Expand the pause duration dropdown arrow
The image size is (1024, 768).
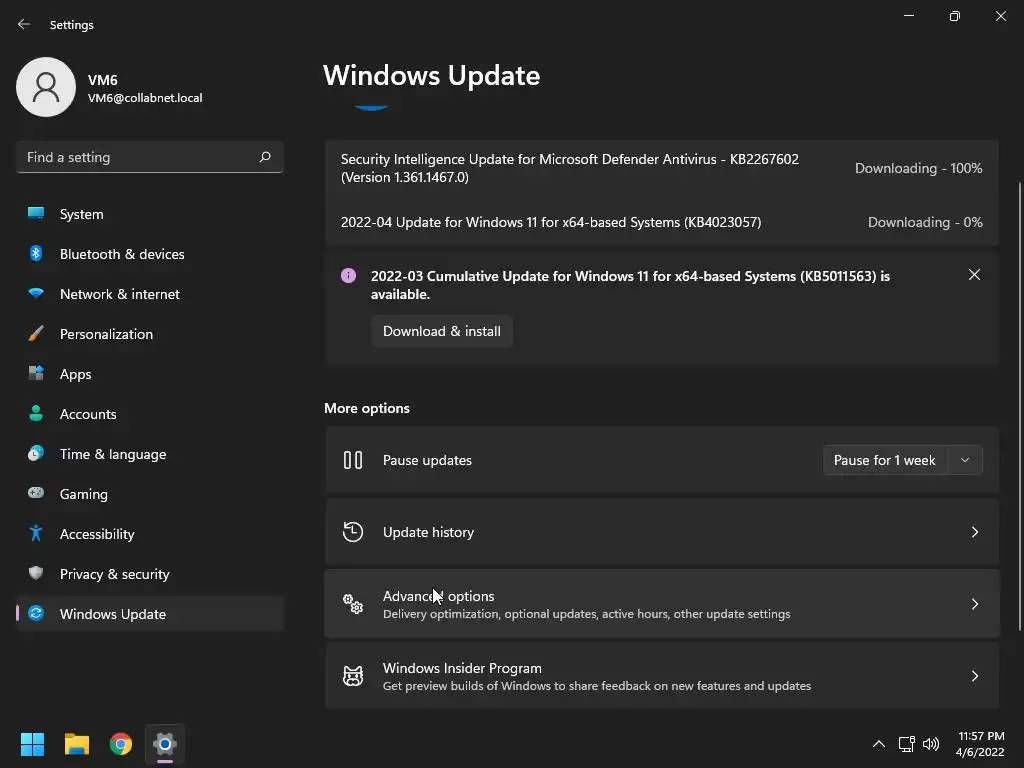(965, 460)
